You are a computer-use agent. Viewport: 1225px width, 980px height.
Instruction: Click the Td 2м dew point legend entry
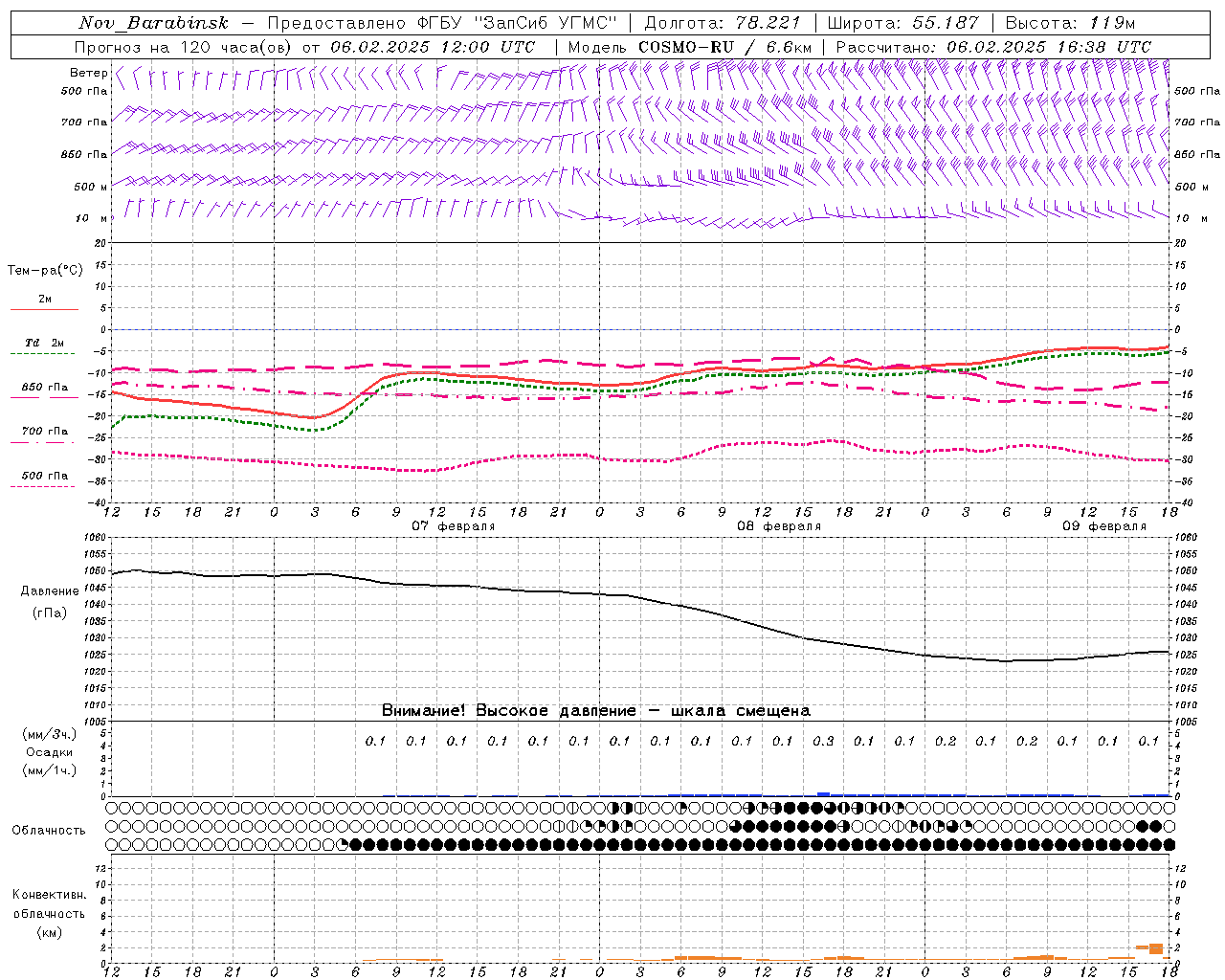tap(44, 343)
